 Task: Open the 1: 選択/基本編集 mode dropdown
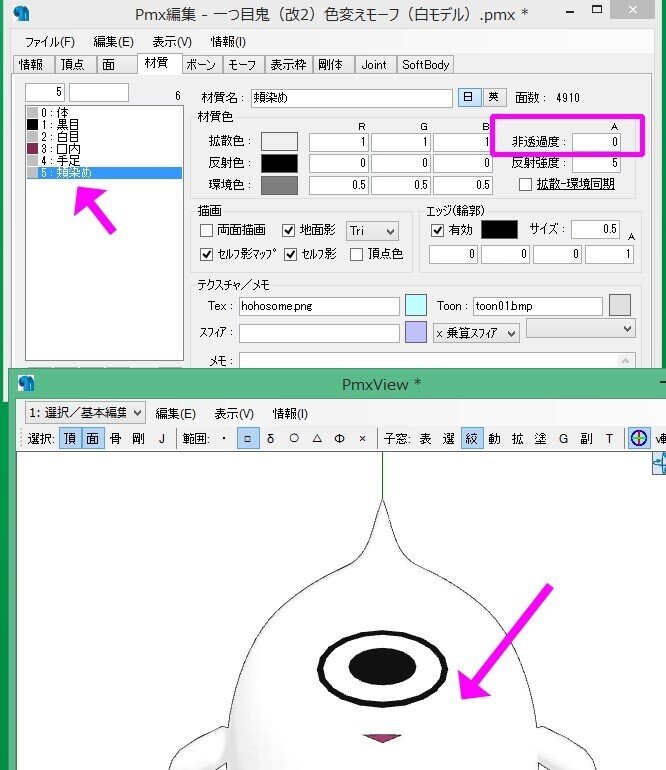[84, 412]
